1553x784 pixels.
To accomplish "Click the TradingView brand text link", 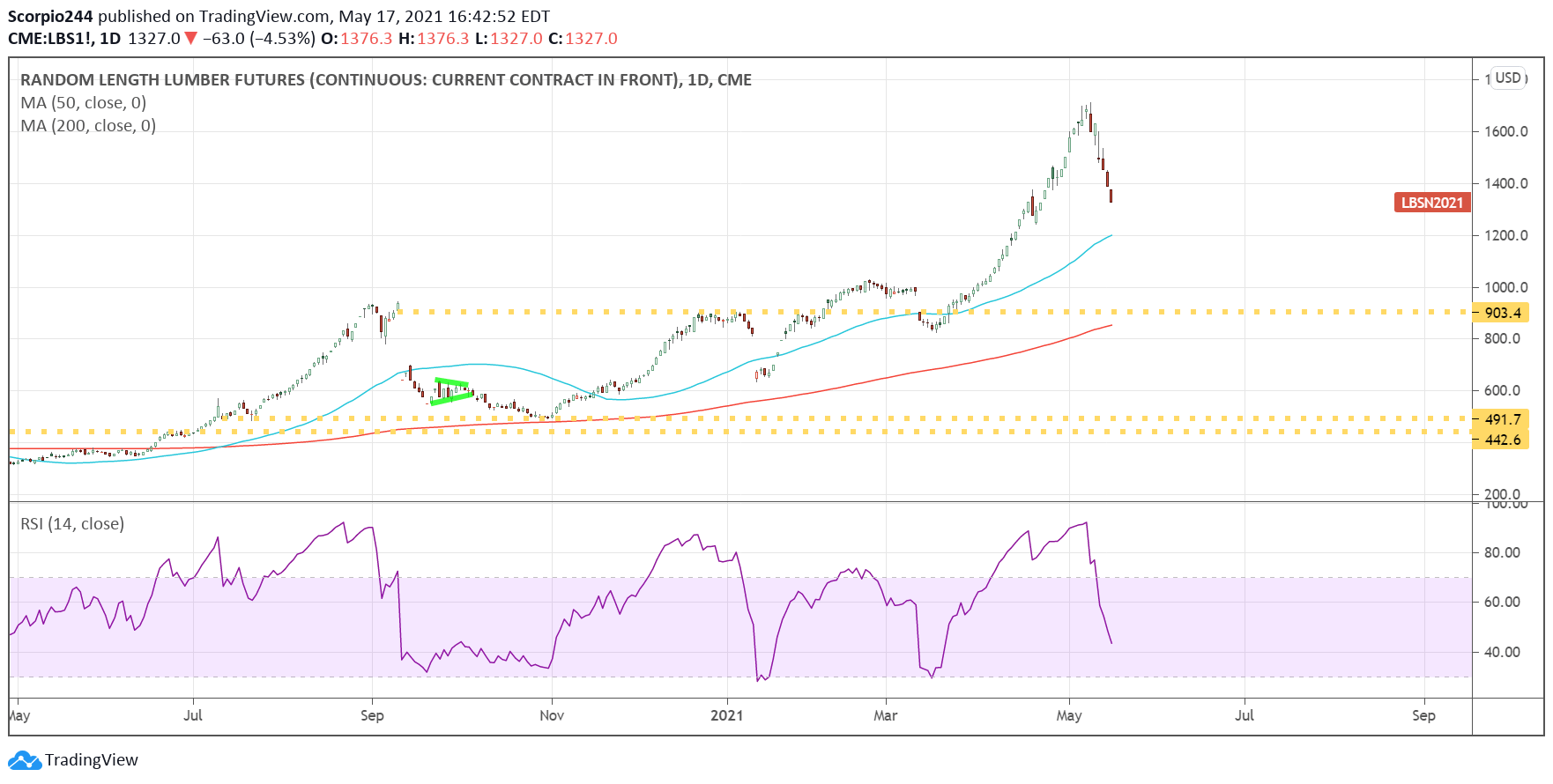I will pyautogui.click(x=92, y=760).
